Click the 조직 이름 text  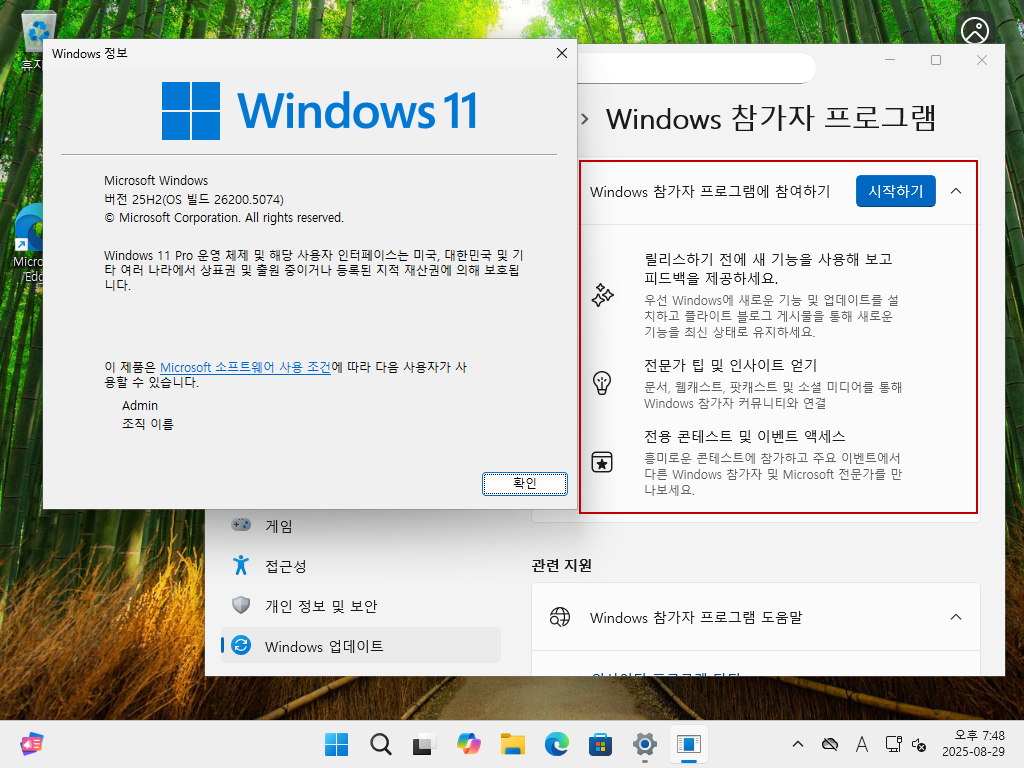[x=148, y=424]
